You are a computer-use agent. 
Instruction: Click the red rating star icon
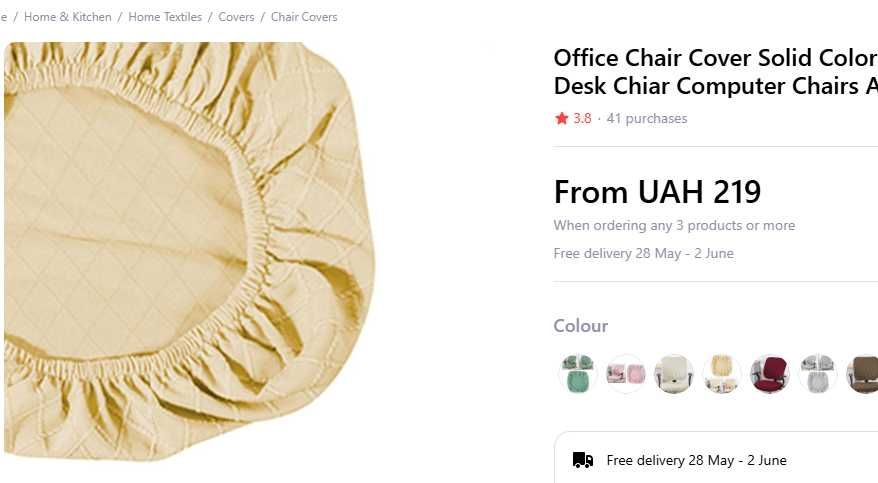click(x=561, y=119)
